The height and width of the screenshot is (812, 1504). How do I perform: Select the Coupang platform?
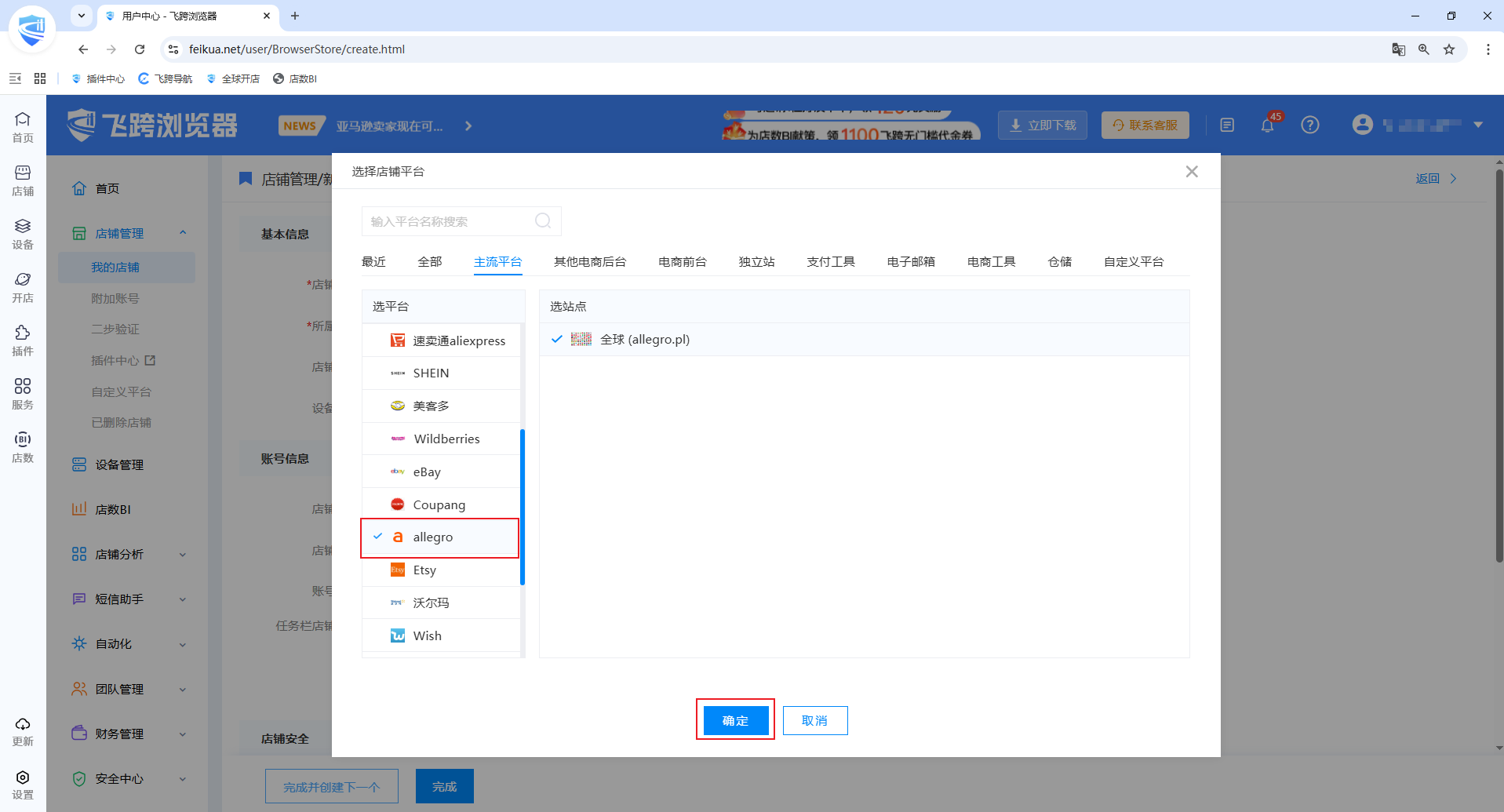tap(440, 505)
